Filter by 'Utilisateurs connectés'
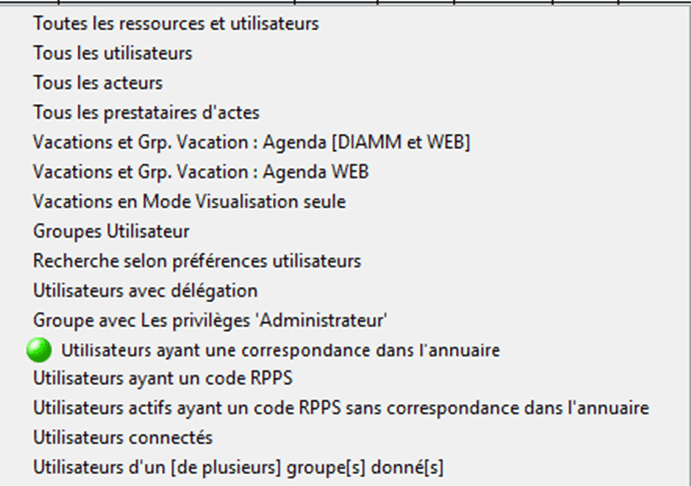 (x=123, y=437)
